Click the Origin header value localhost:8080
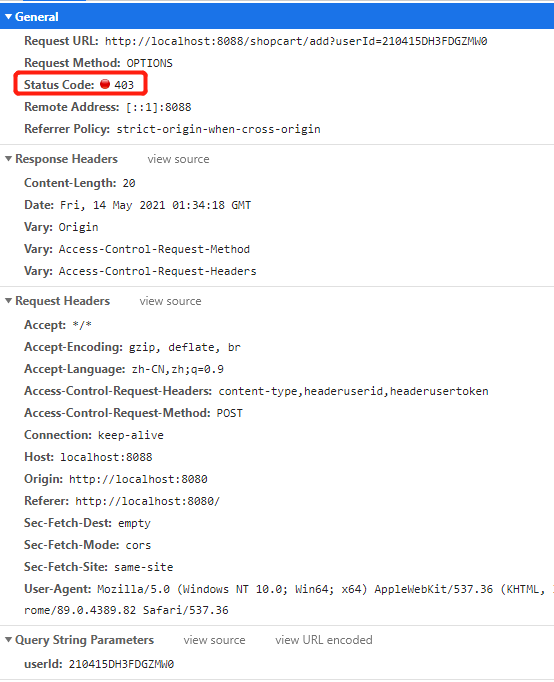554x682 pixels. coord(138,479)
